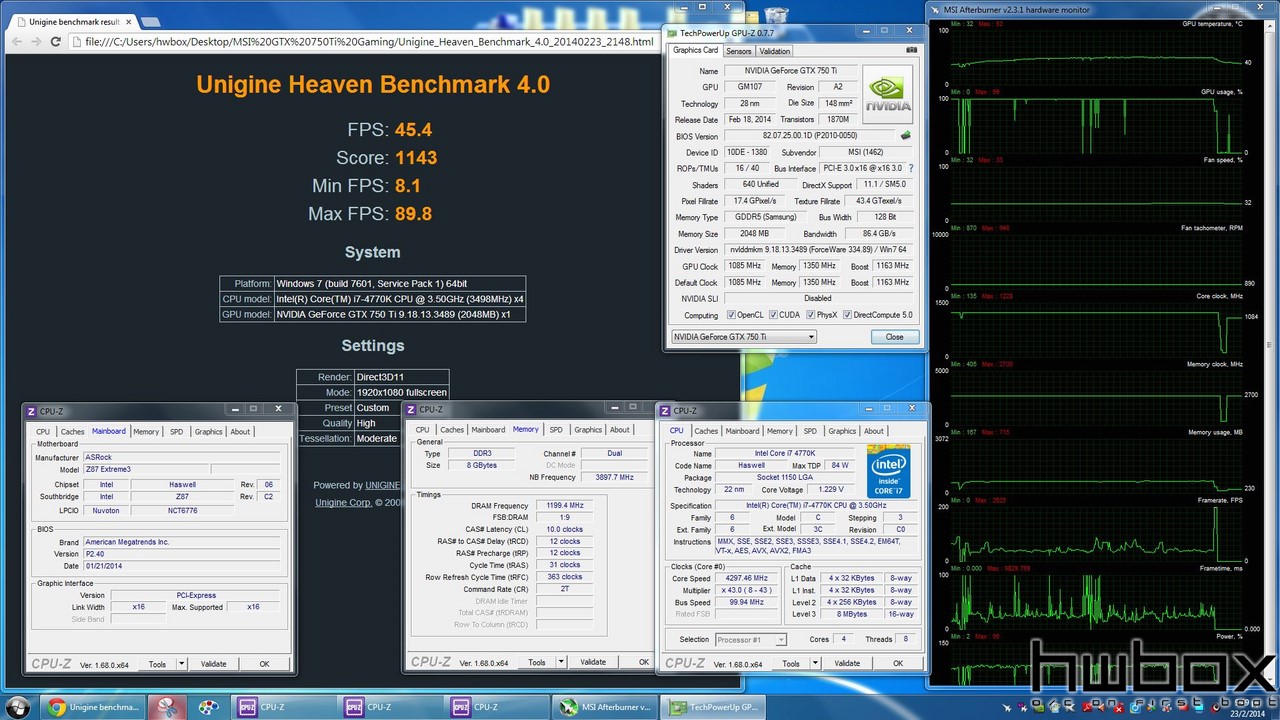Open Graphics tab in the CPU CPU-Z window
1280x720 pixels.
pos(842,431)
